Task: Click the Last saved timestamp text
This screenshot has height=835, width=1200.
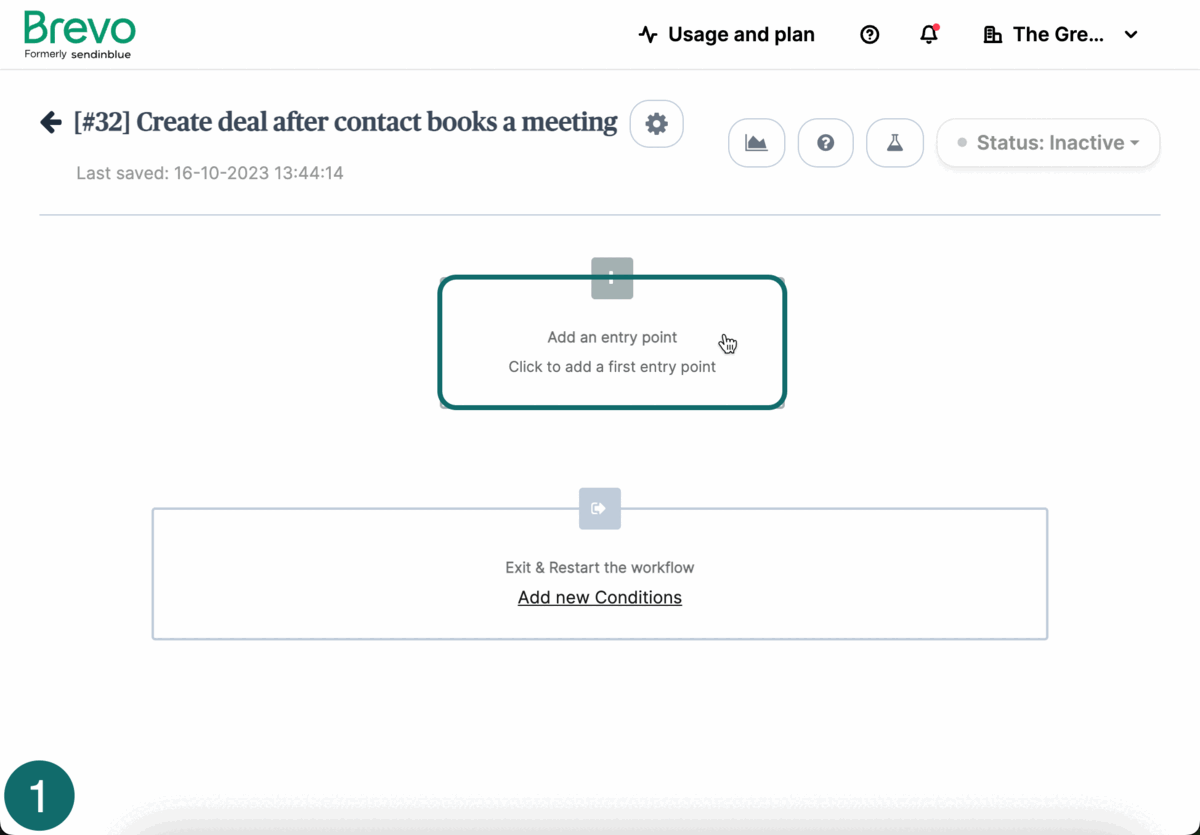Action: click(x=210, y=173)
